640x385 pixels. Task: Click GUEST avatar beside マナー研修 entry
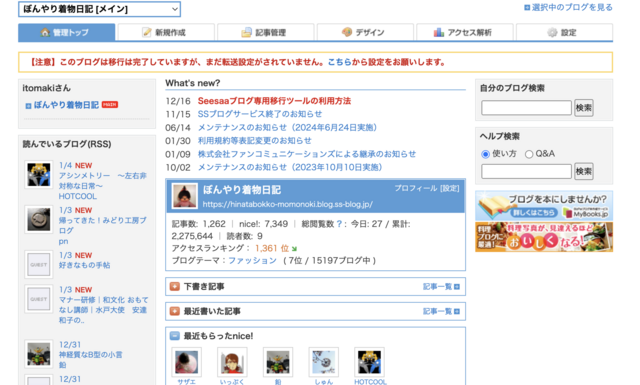pyautogui.click(x=39, y=299)
